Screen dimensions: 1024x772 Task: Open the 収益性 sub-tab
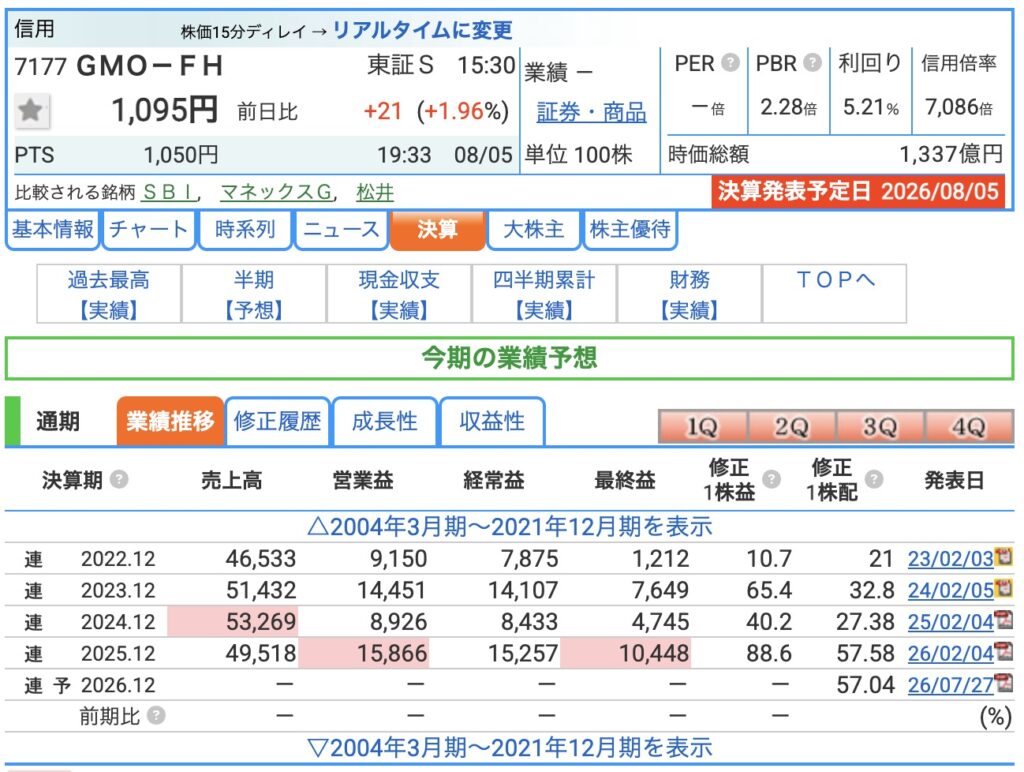(492, 421)
